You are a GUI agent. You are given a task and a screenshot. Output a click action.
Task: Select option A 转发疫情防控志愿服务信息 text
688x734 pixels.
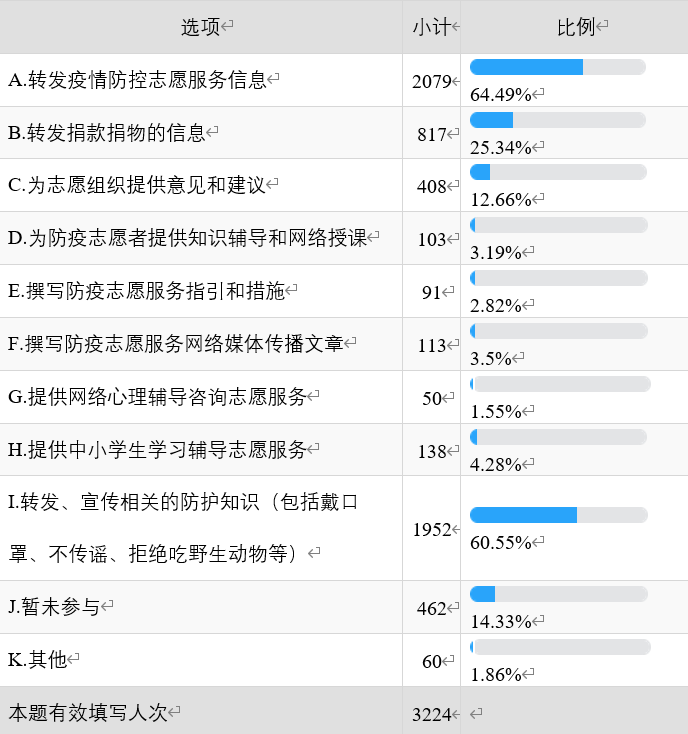coord(137,80)
